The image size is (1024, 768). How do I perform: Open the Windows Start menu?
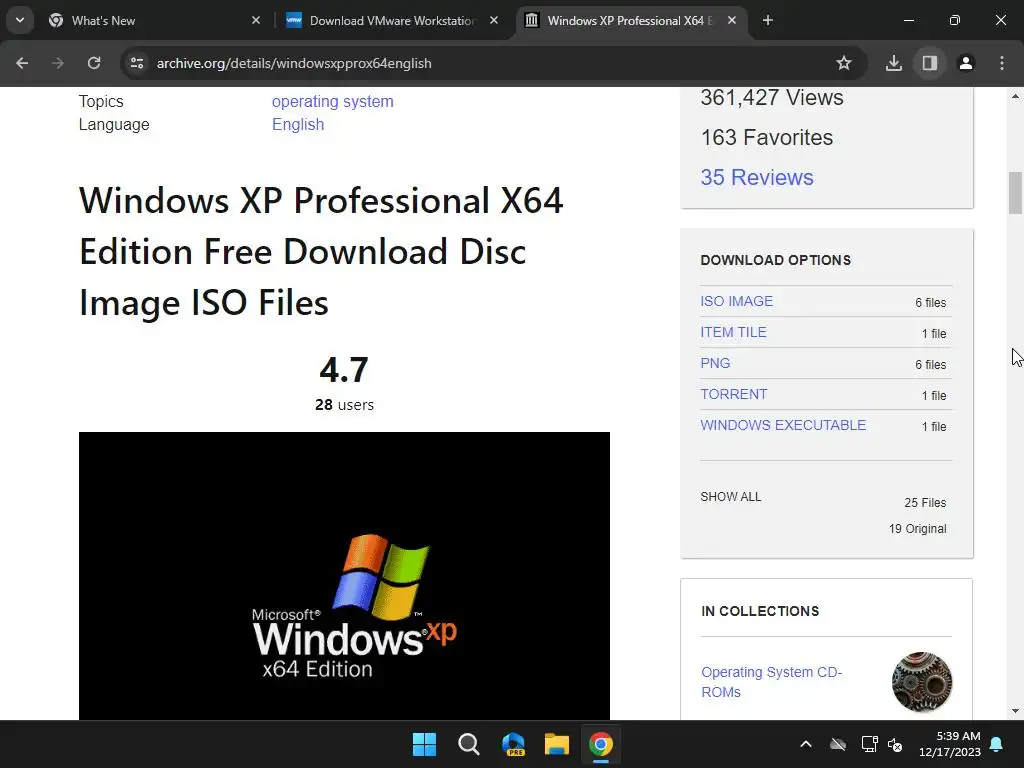tap(424, 744)
